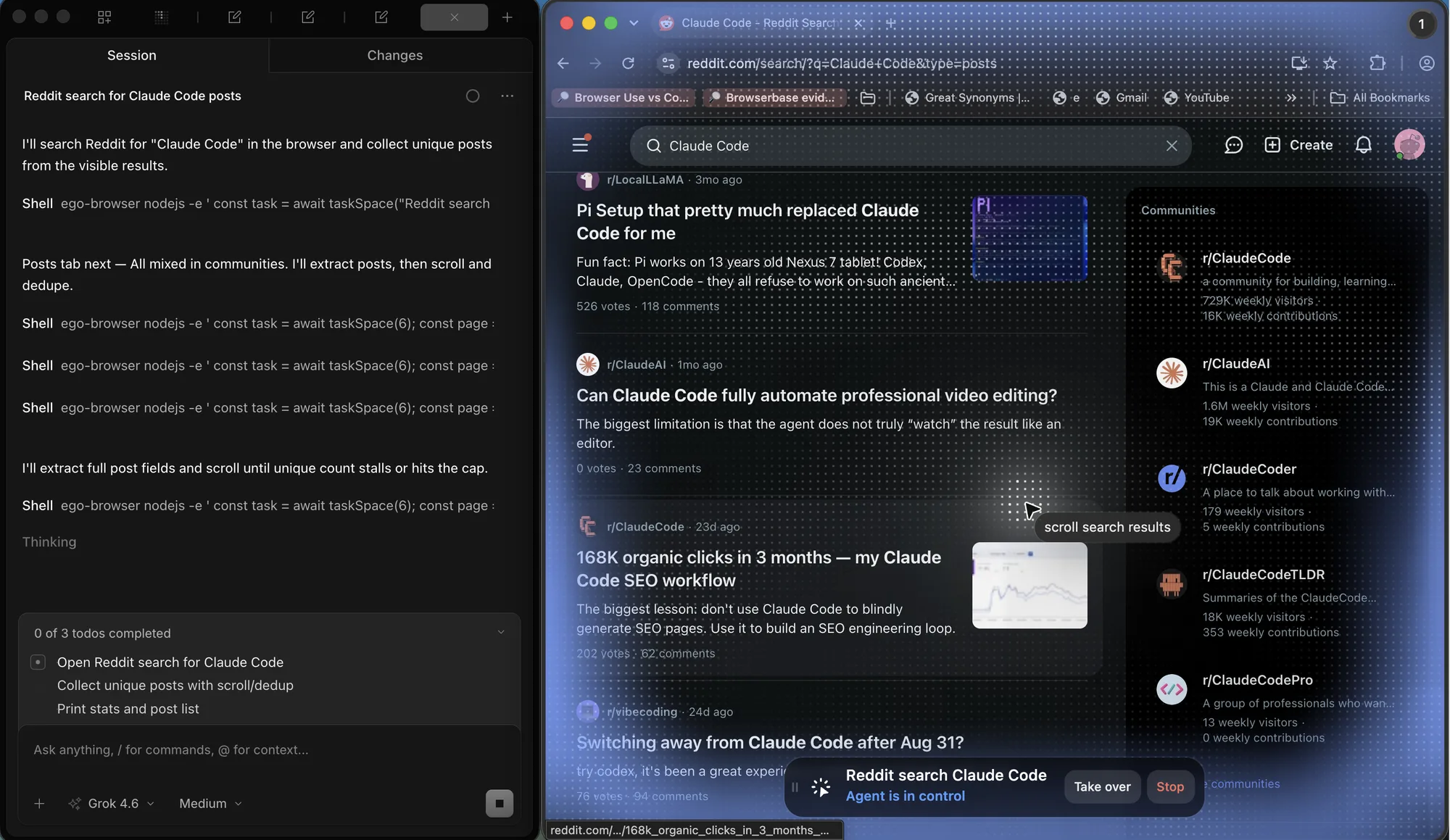Bookmark this page with the star icon
Image resolution: width=1450 pixels, height=840 pixels.
tap(1330, 63)
